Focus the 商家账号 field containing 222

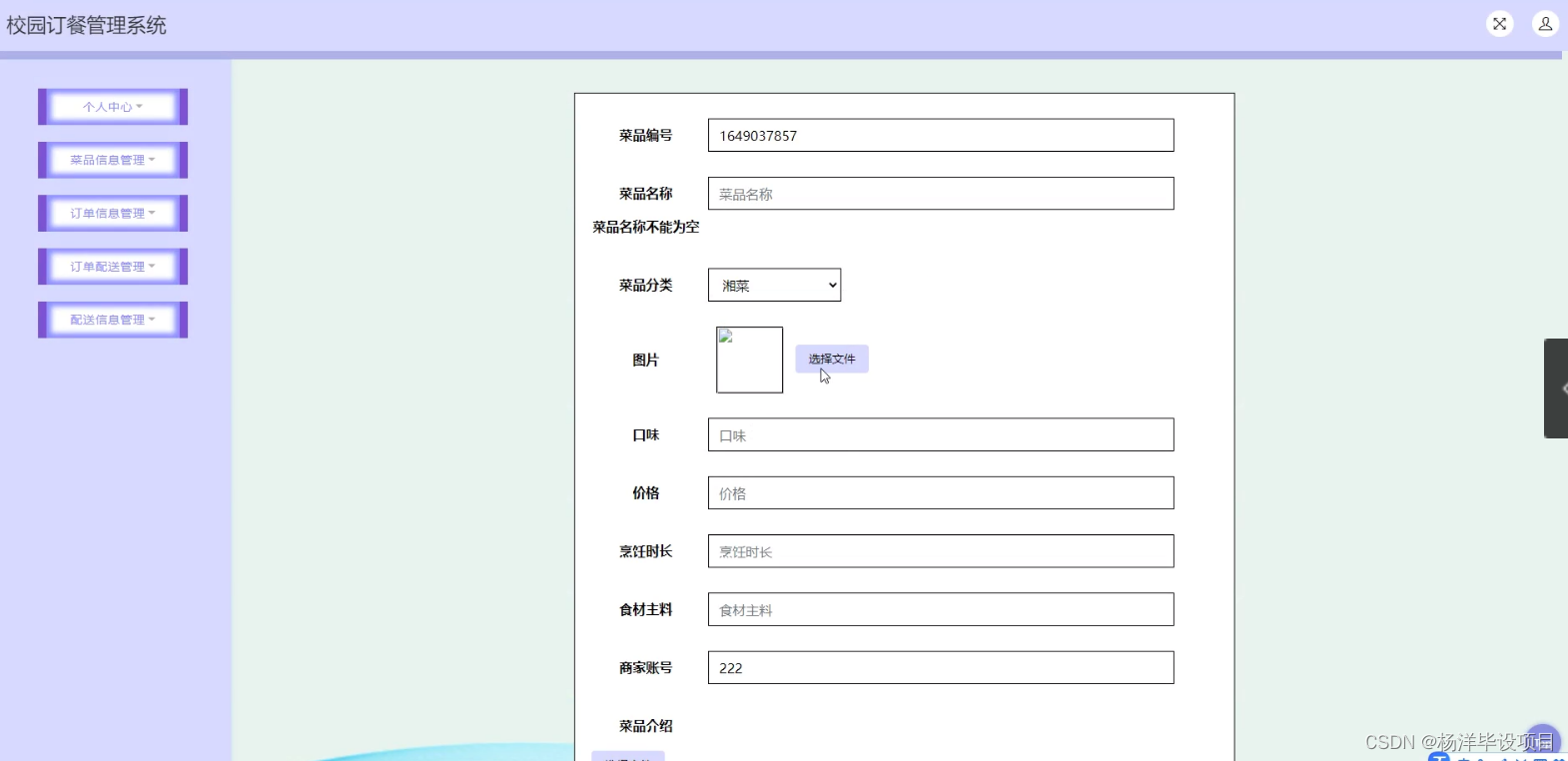941,668
